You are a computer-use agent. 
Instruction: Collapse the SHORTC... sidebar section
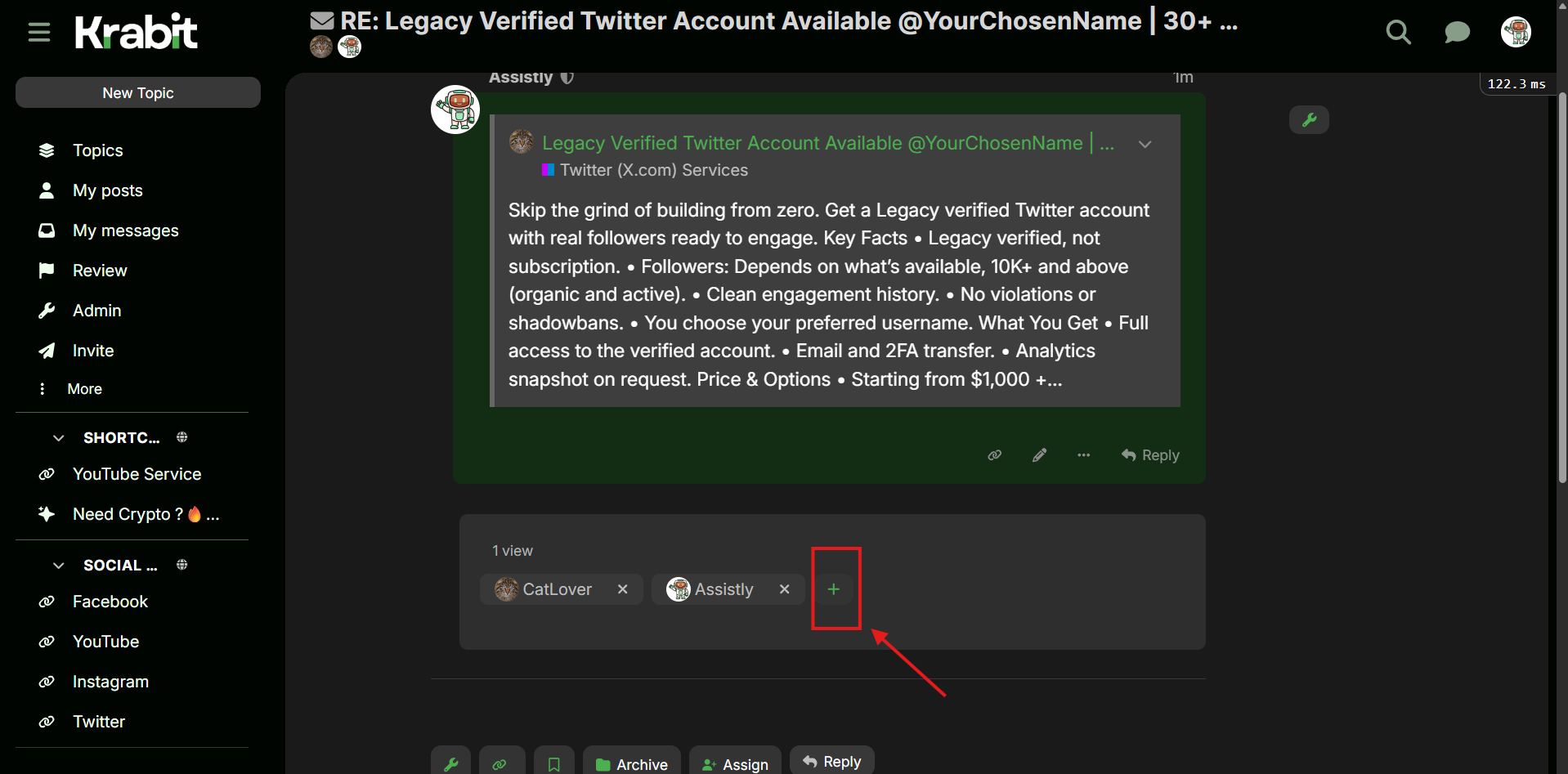[59, 438]
